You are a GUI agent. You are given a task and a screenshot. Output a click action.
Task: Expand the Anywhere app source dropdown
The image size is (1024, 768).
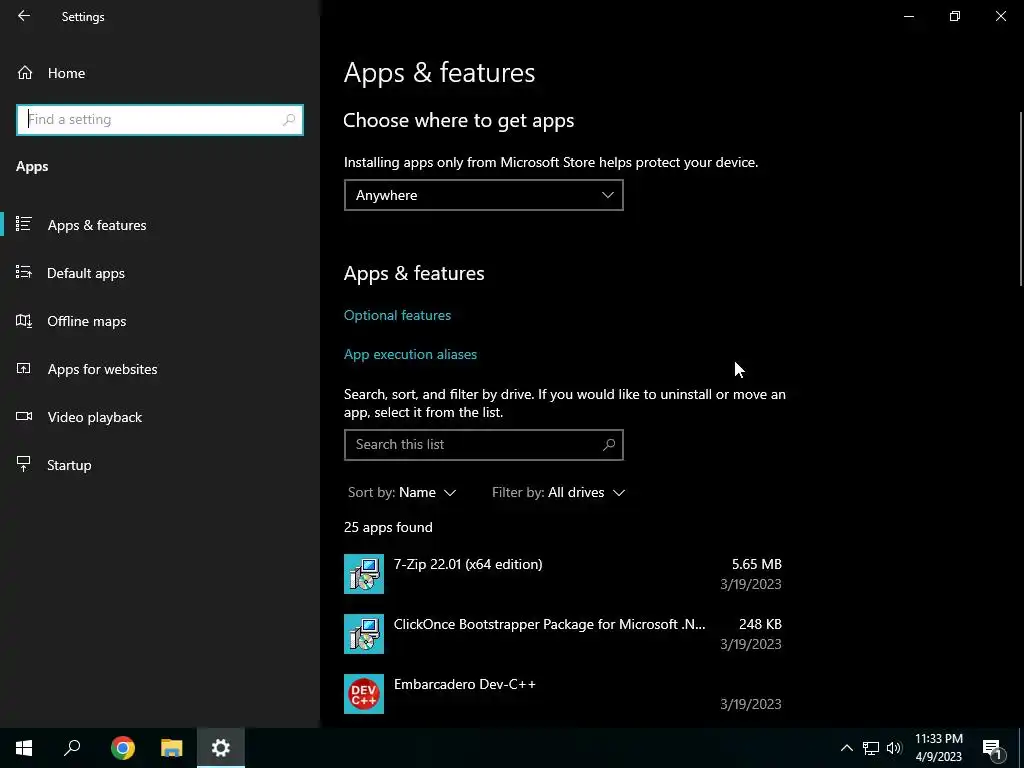(483, 195)
